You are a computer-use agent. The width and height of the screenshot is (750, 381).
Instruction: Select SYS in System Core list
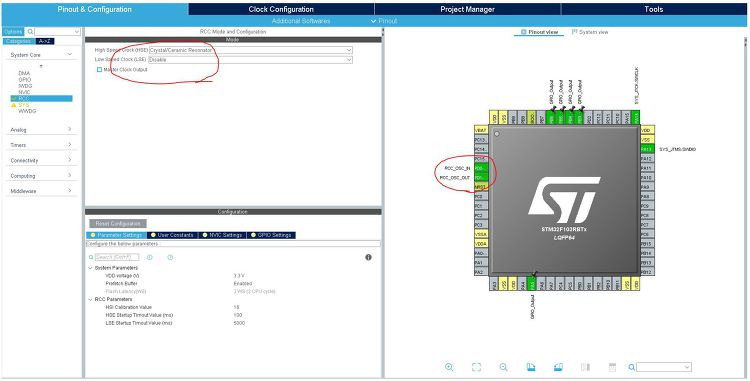pos(24,105)
